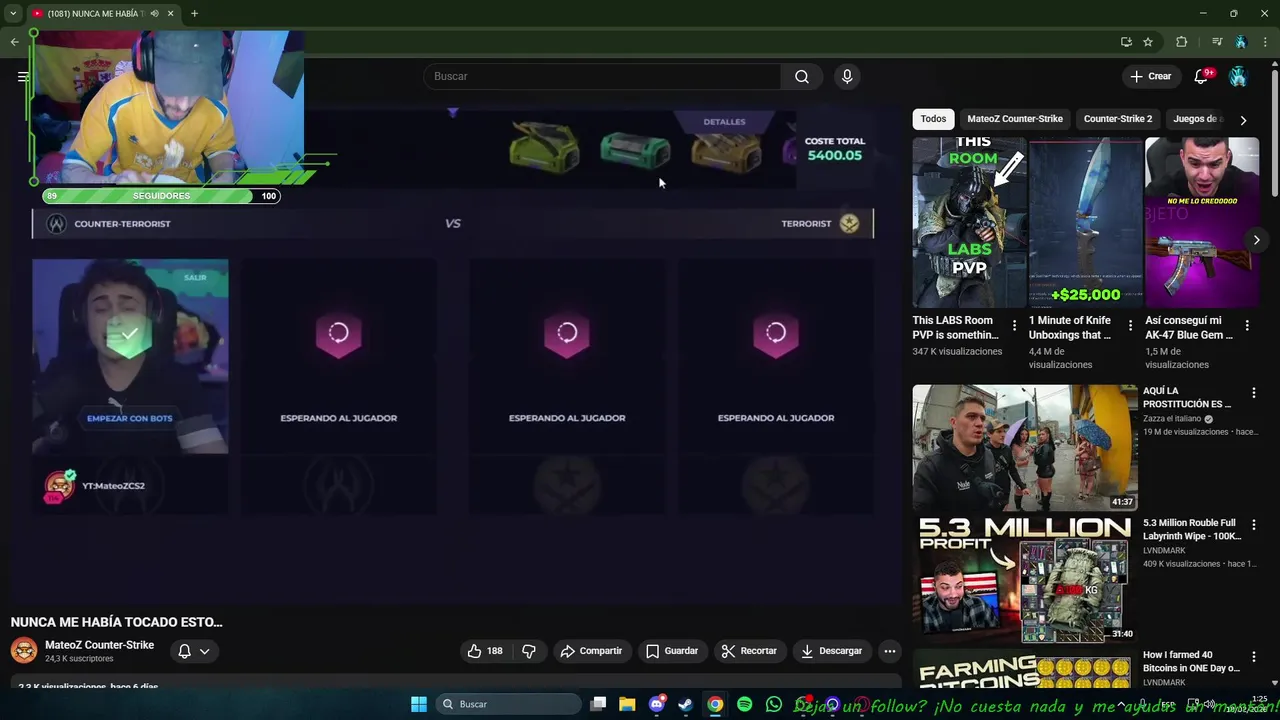Dislike the video with thumbs down

529,651
